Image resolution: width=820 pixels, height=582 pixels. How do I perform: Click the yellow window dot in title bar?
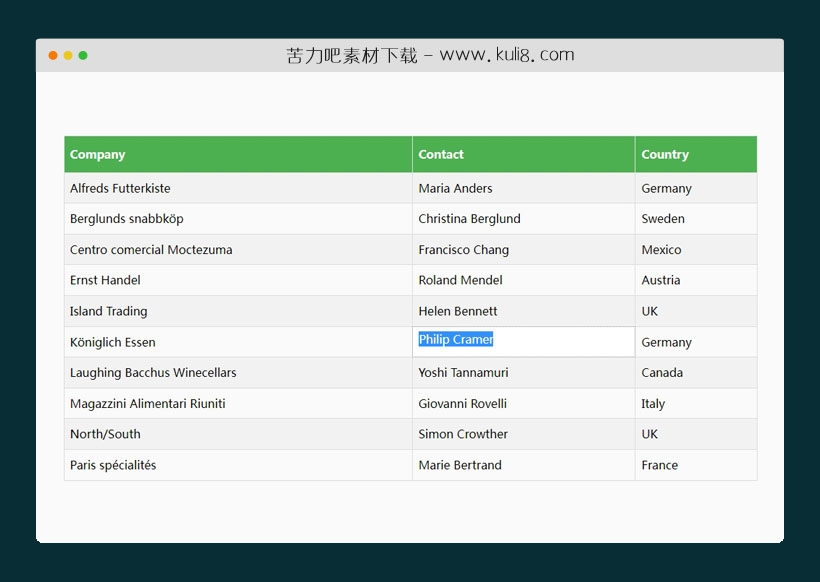point(68,55)
